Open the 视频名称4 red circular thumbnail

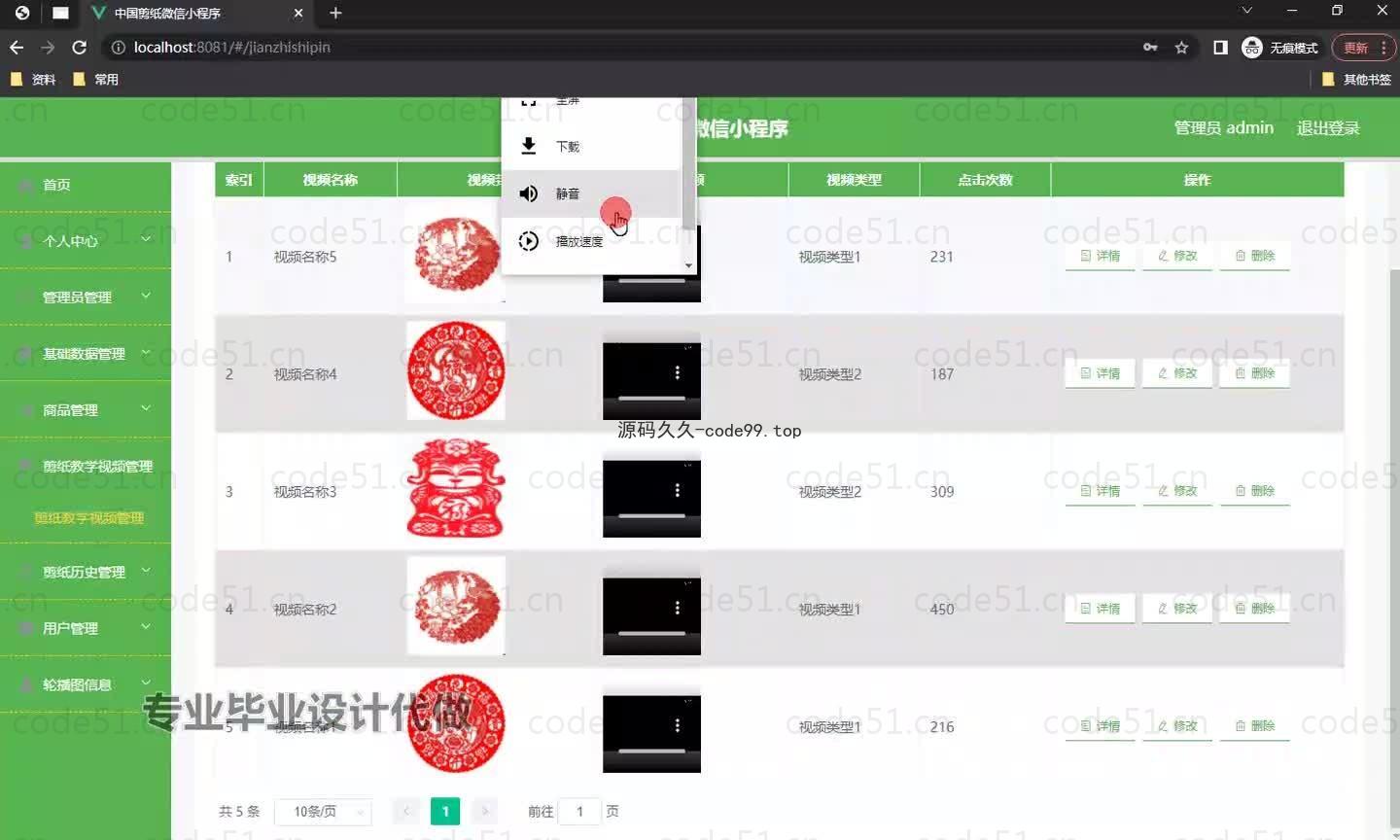click(455, 370)
